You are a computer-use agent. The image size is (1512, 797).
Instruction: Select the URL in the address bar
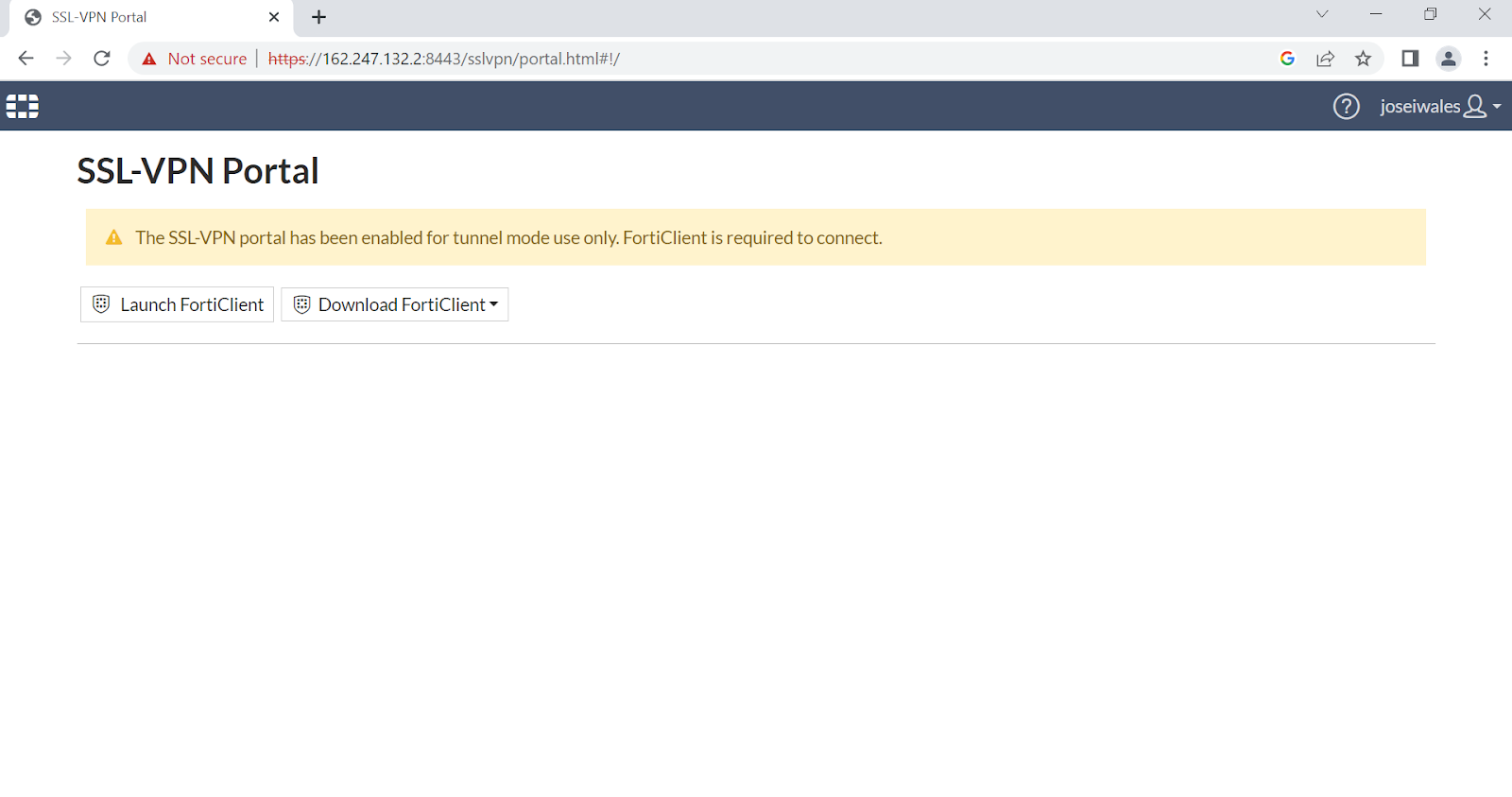(x=444, y=59)
